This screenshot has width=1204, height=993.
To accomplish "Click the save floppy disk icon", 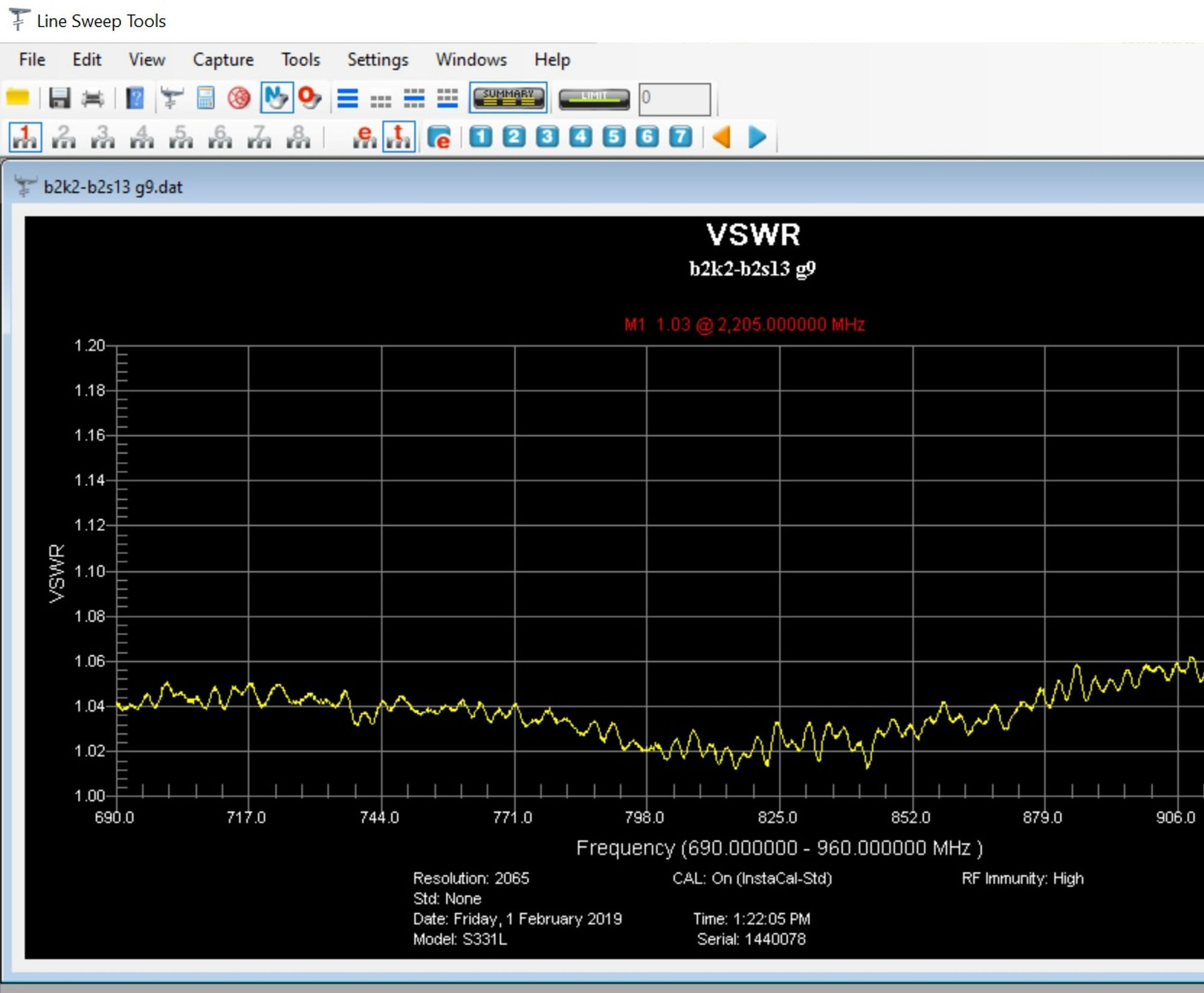I will pos(60,98).
